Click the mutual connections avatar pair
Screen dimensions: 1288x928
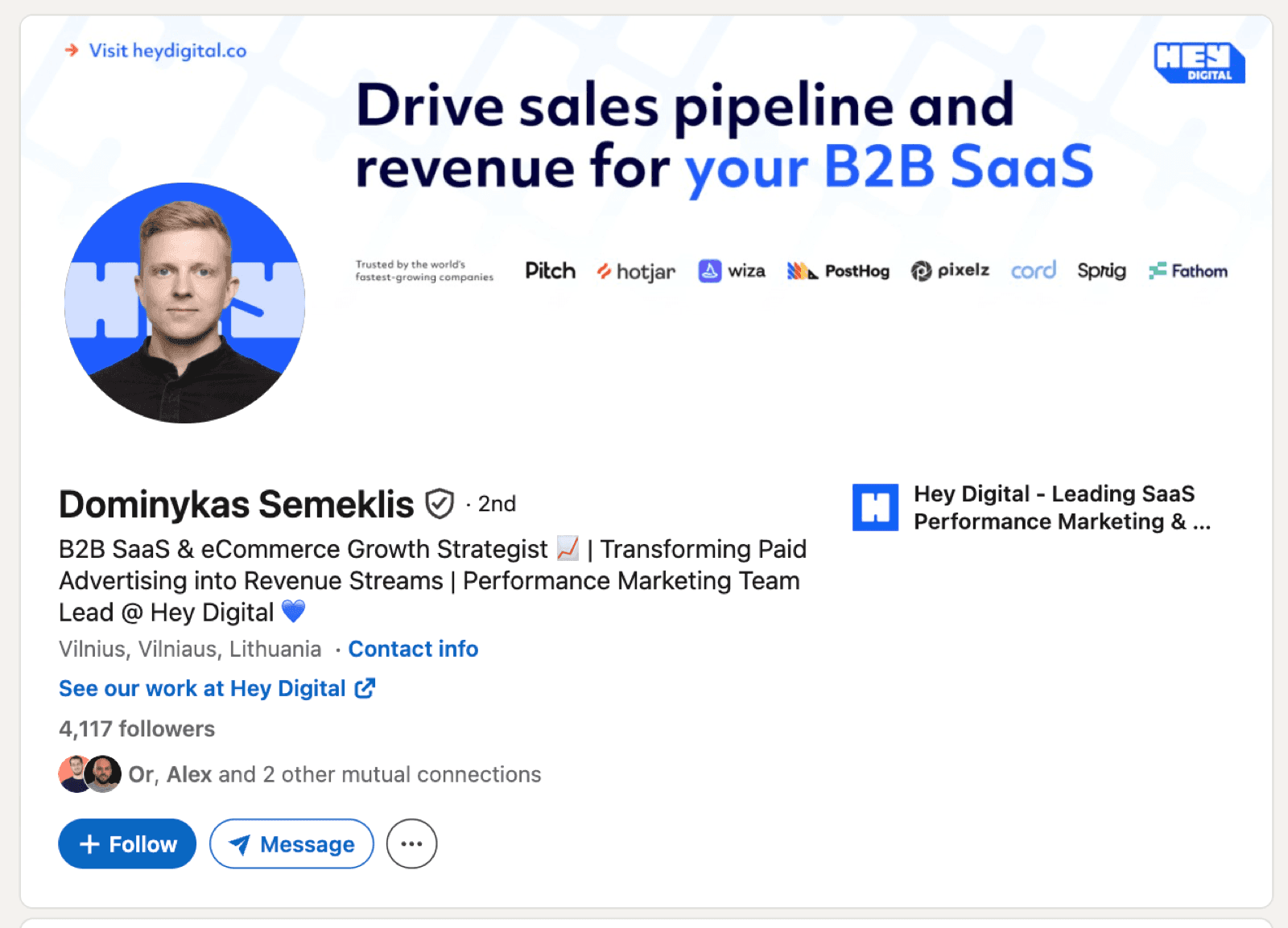[89, 773]
